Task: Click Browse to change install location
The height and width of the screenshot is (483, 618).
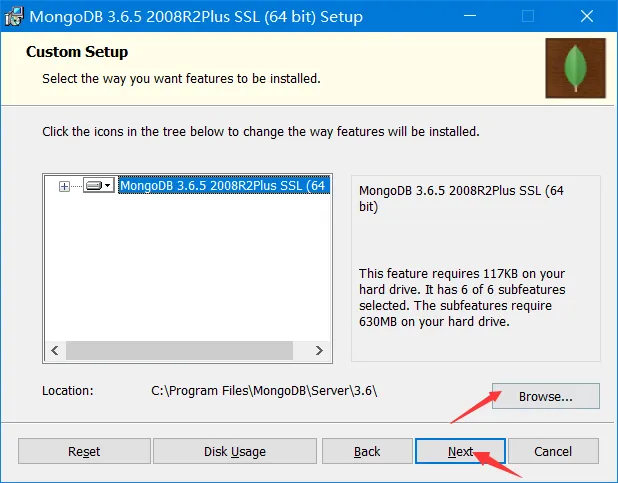Action: click(546, 396)
